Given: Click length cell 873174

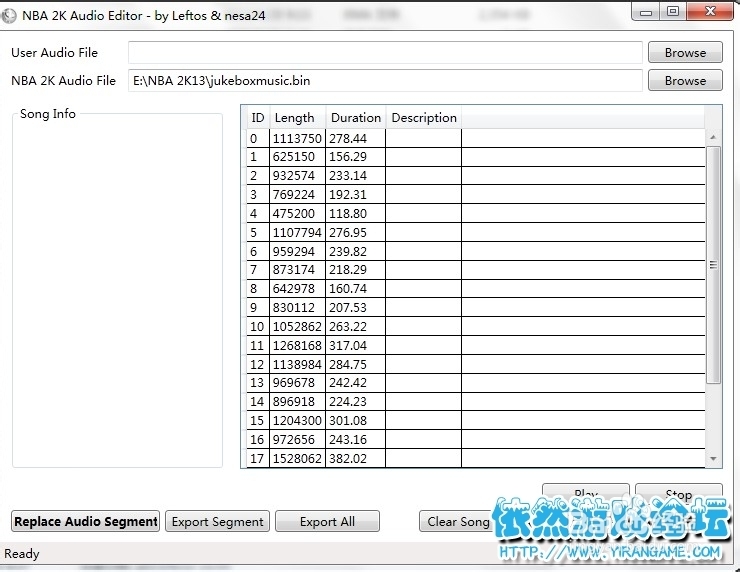Looking at the screenshot, I should (x=297, y=269).
